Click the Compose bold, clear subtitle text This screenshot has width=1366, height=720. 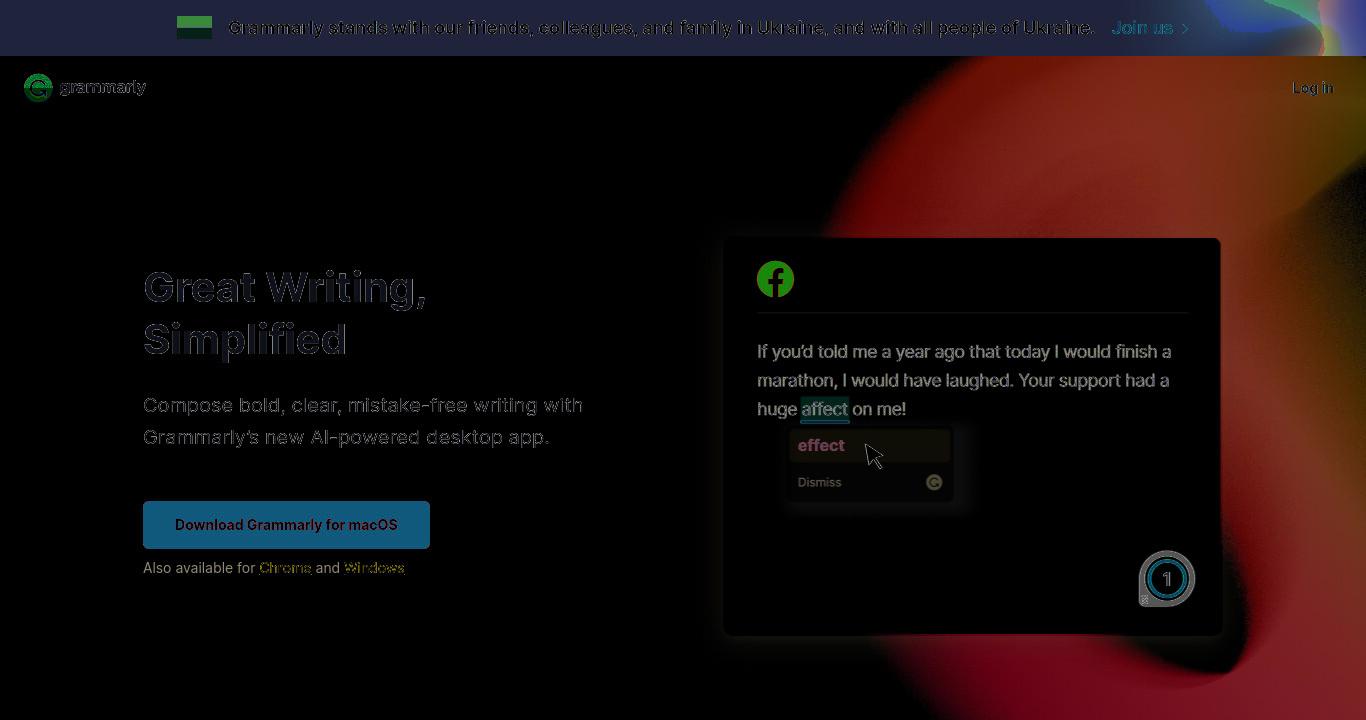point(363,421)
